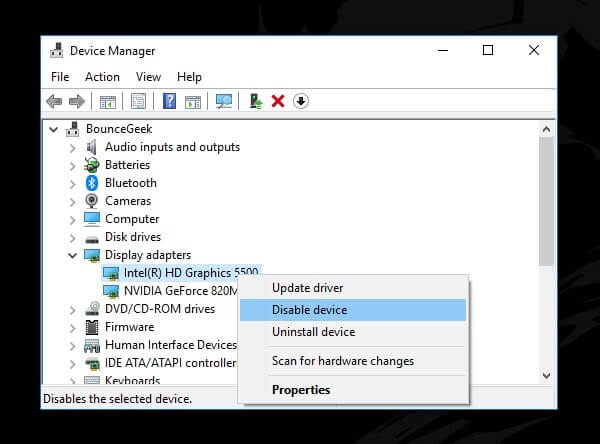This screenshot has width=600, height=444.
Task: Click the down-arrow Disable device toolbar icon
Action: [301, 101]
